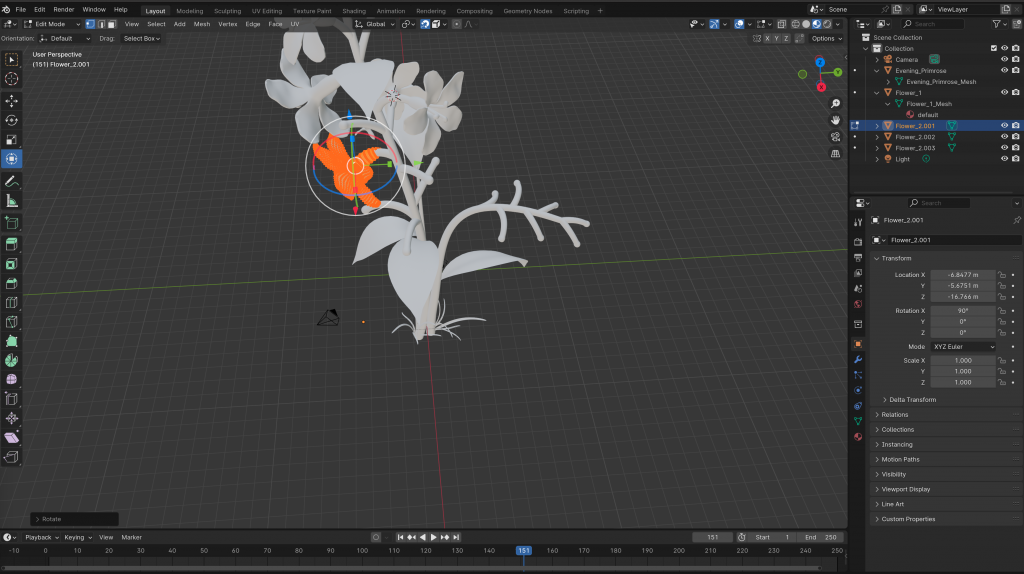Screen dimensions: 1024x574
Task: Open the Mesh menu in viewport header
Action: 202,24
